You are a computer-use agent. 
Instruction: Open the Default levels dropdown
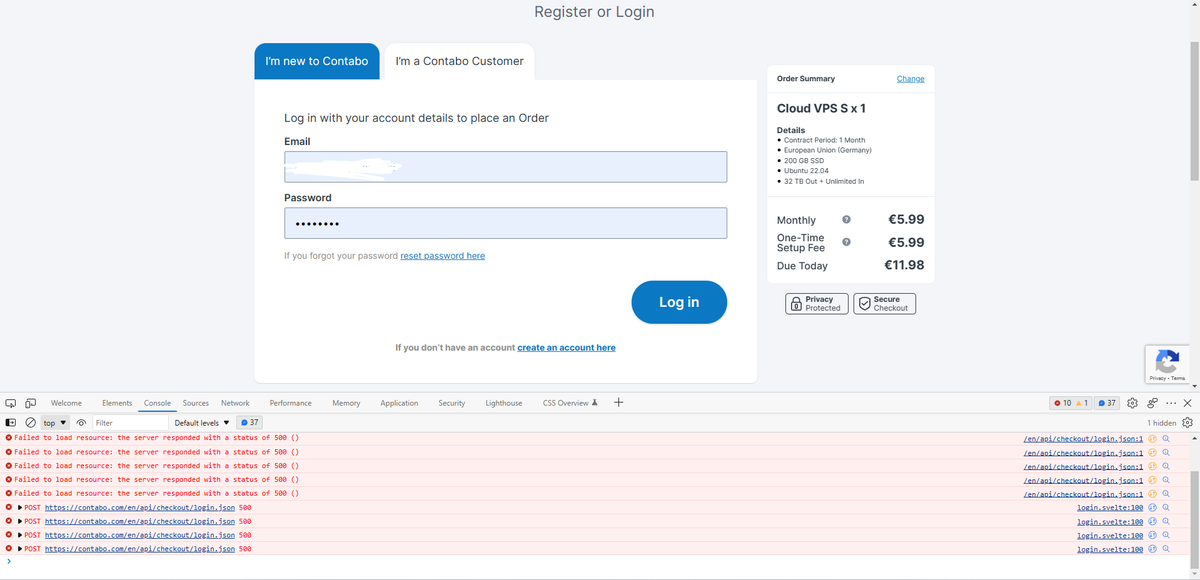pyautogui.click(x=202, y=423)
